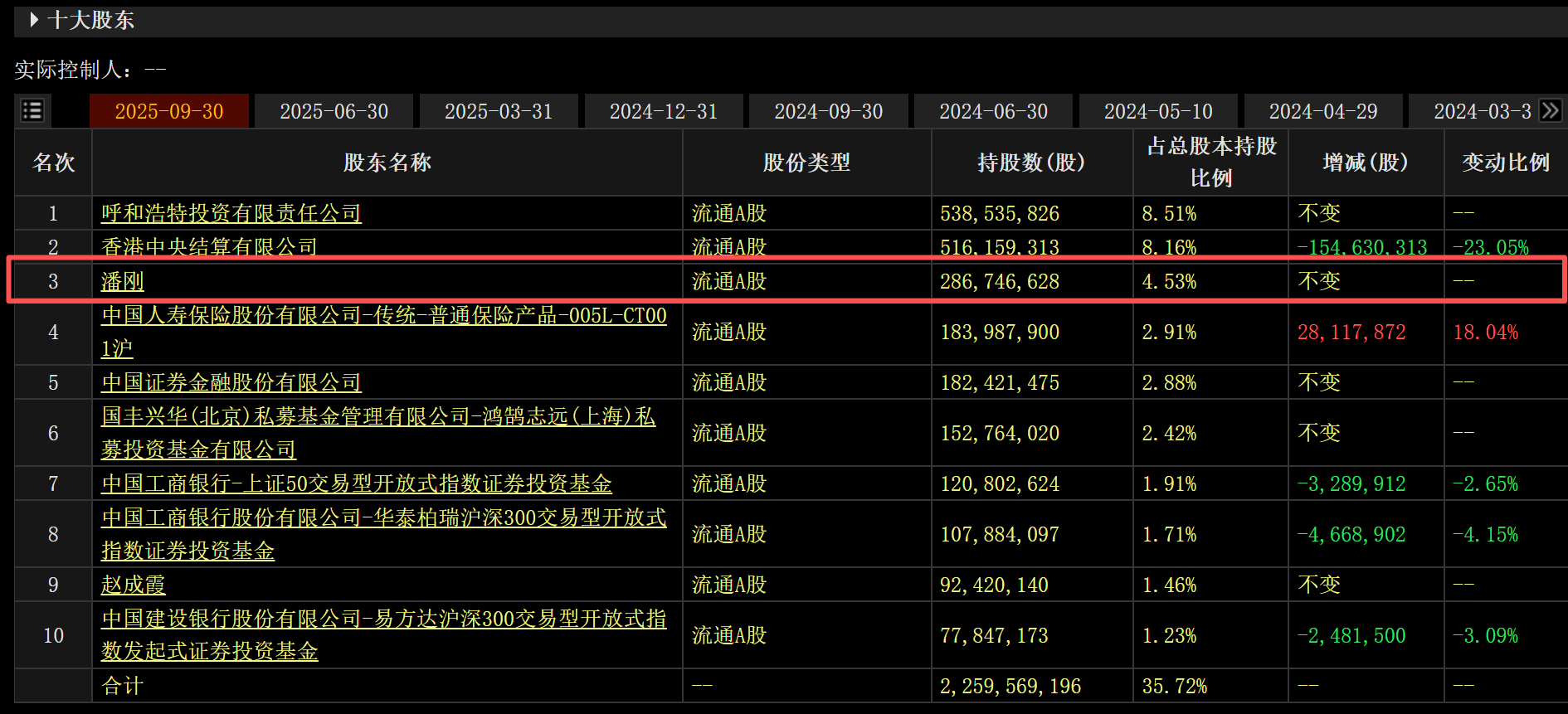Open the date list view icon
Screen dimensions: 1568x714
click(32, 110)
